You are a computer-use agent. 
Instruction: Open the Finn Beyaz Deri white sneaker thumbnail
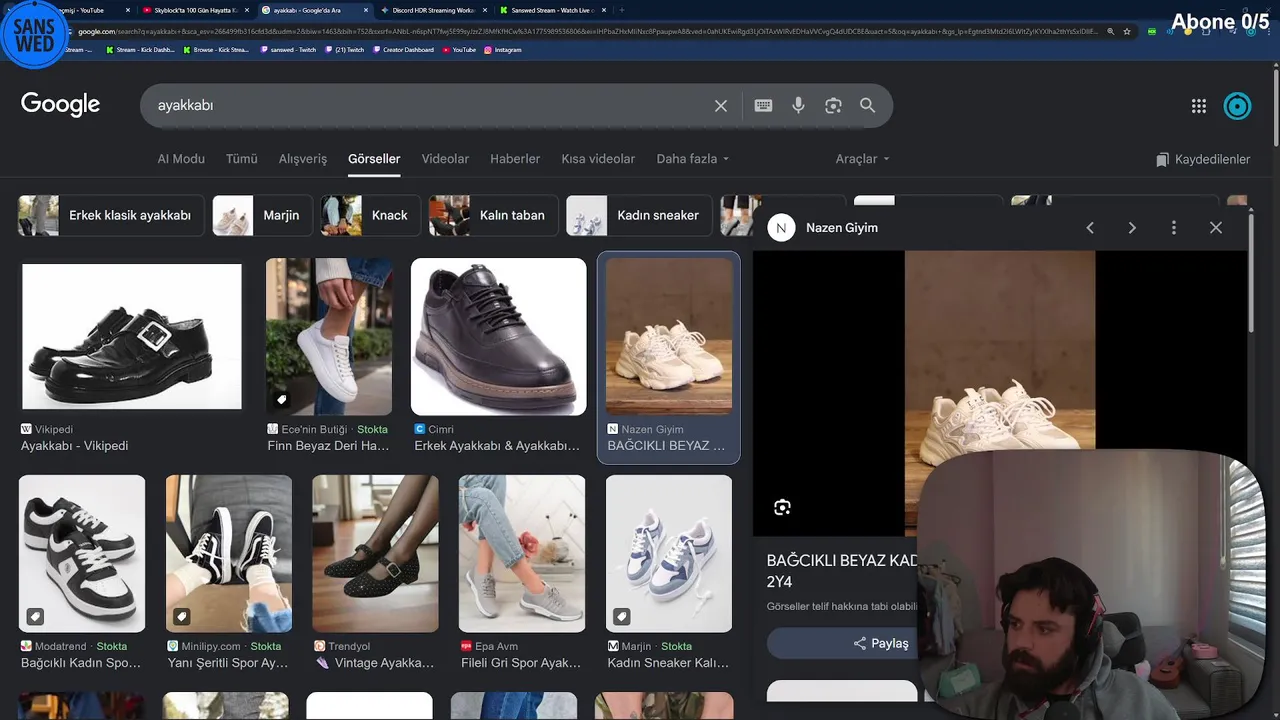pyautogui.click(x=329, y=336)
